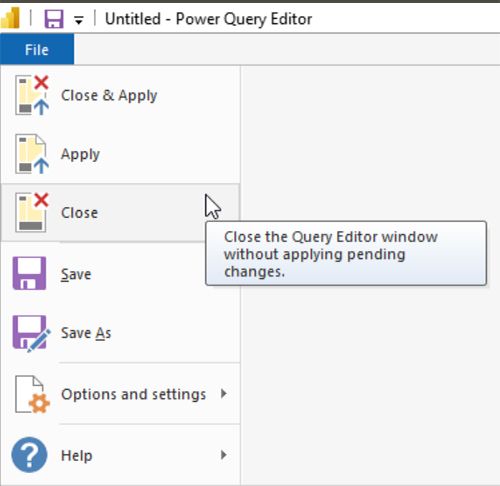This screenshot has width=500, height=486.
Task: Click the Apply icon with blue arrow
Action: pyautogui.click(x=32, y=154)
